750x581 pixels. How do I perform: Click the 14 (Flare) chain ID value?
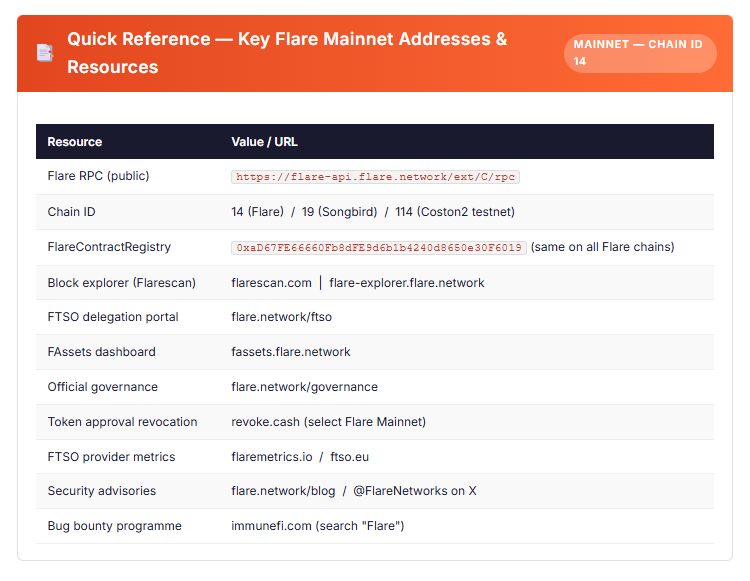(257, 212)
